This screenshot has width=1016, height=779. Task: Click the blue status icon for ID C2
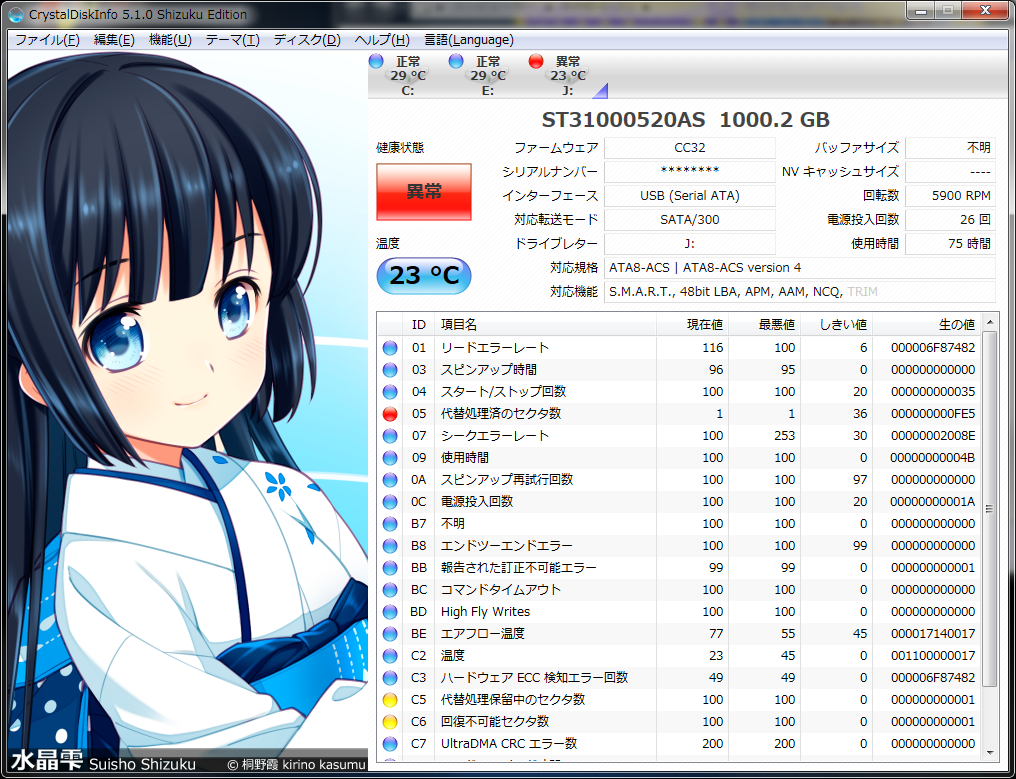[390, 656]
